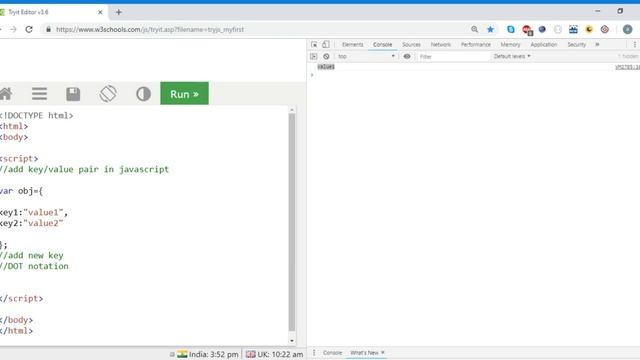The width and height of the screenshot is (640, 360).
Task: Rotate the editor orientation icon
Action: point(108,94)
